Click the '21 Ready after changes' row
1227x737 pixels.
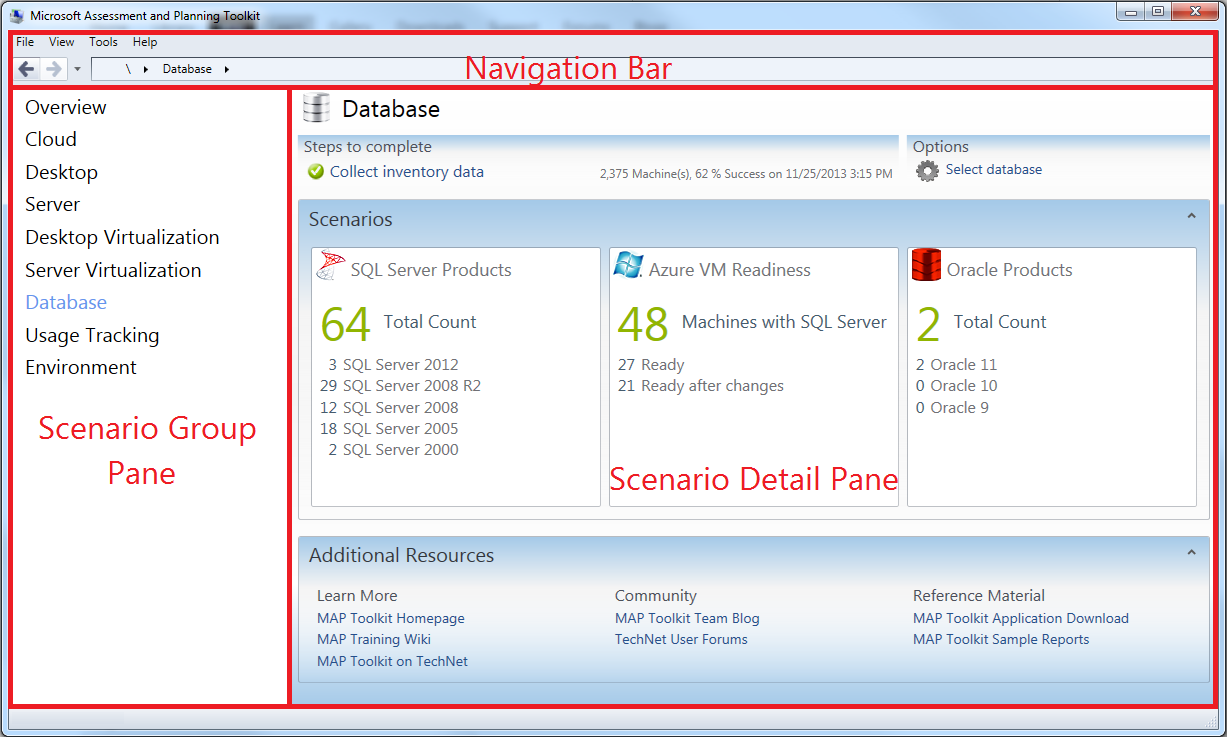[x=700, y=386]
